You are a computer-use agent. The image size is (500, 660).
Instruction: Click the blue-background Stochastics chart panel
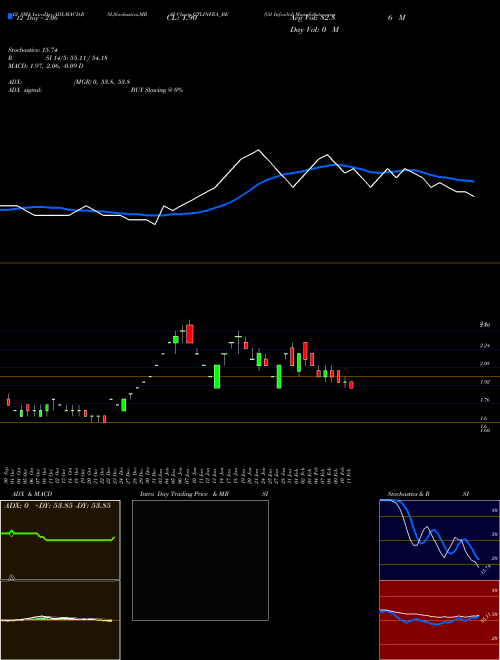439,540
